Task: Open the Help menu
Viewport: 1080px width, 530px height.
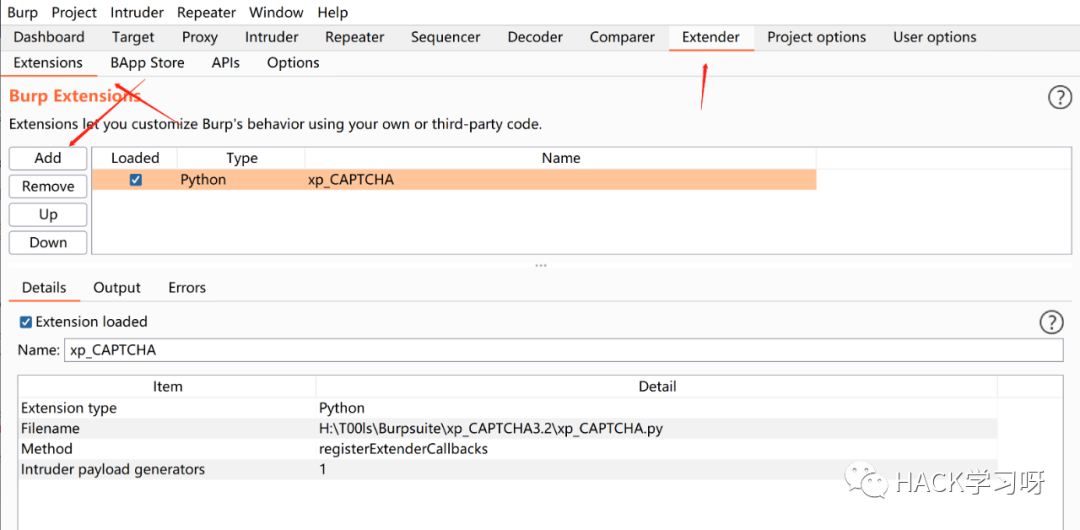Action: pyautogui.click(x=333, y=12)
